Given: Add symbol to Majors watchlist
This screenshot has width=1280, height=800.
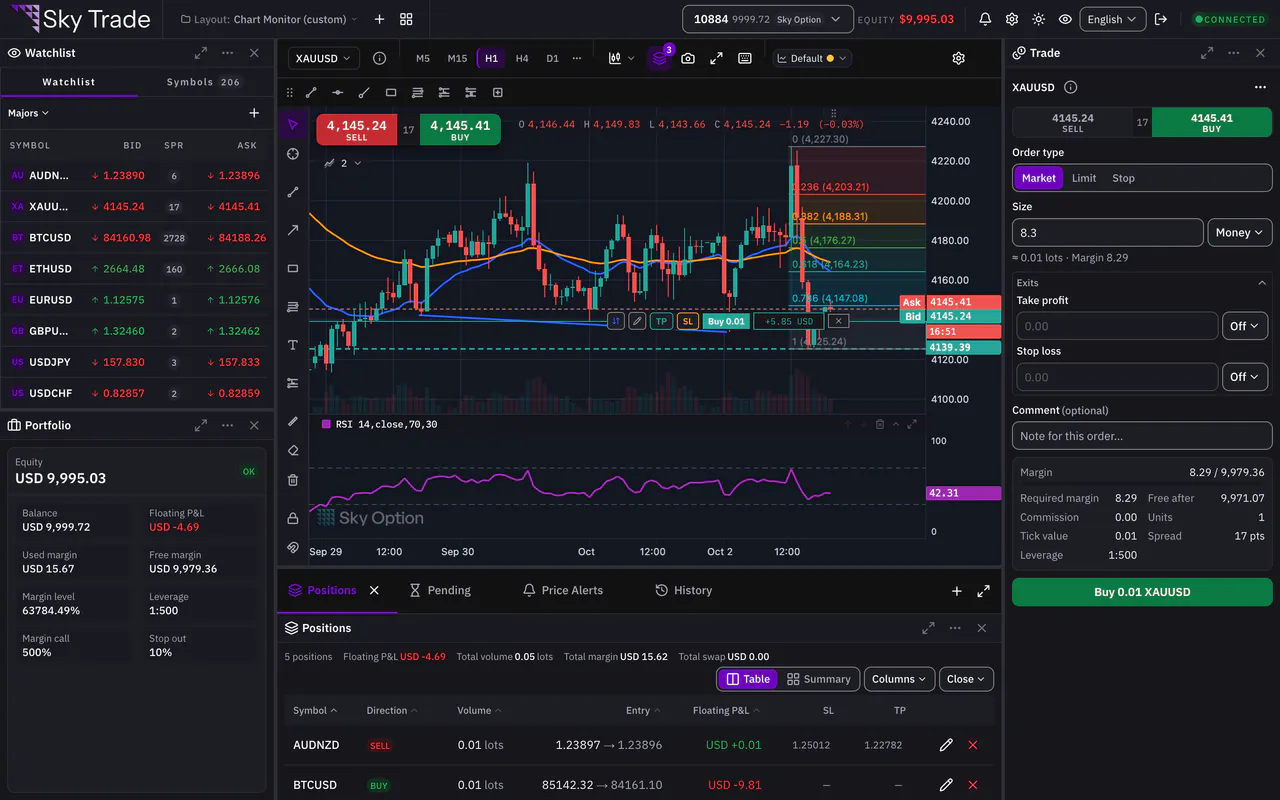Looking at the screenshot, I should pos(254,113).
